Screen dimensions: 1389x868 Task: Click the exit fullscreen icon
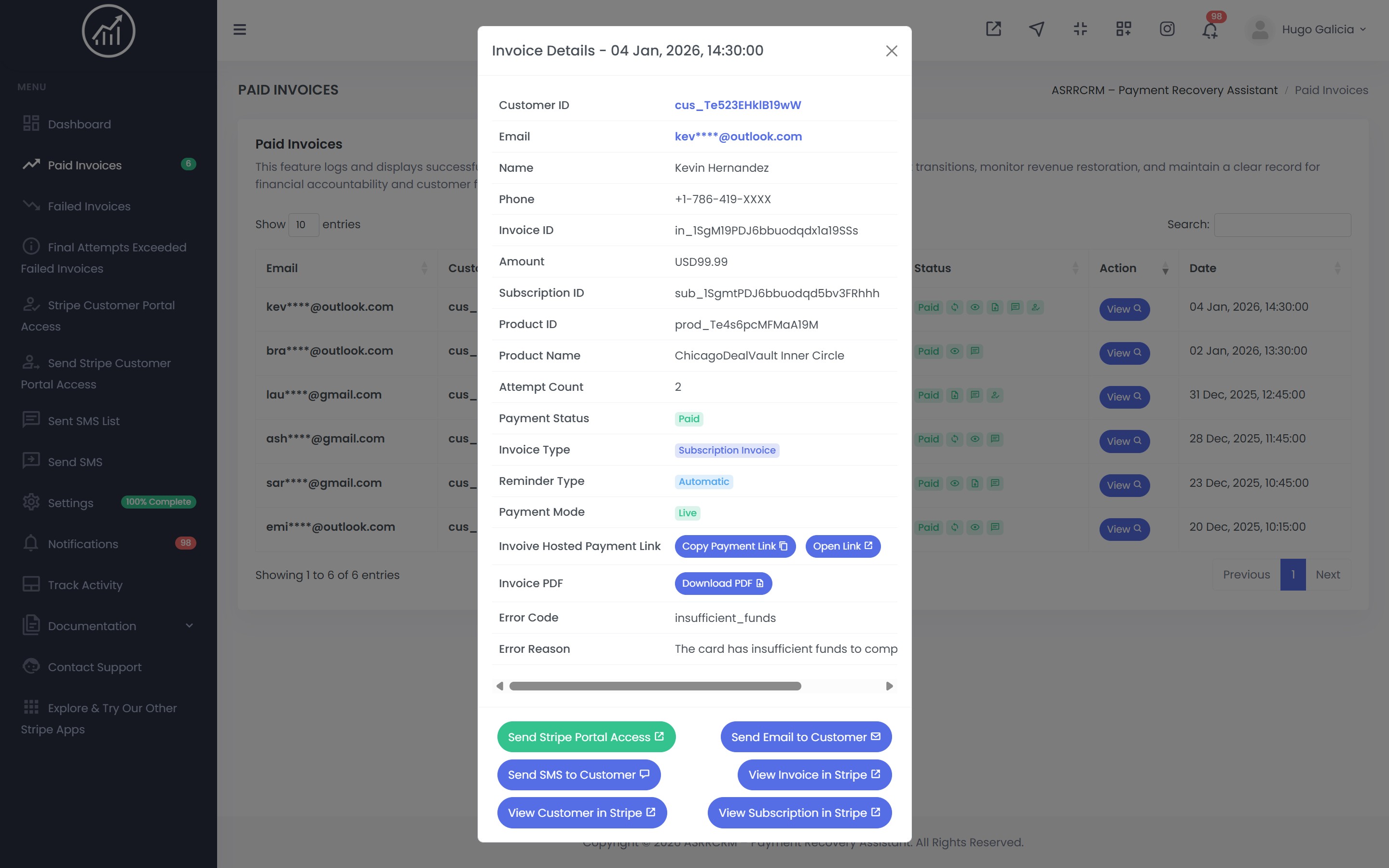click(1080, 29)
